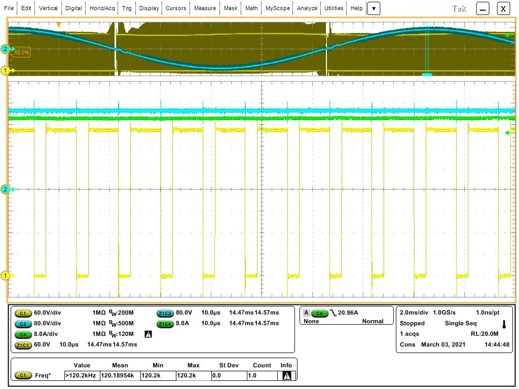
Task: Click the St Dev value 0.0
Action: tap(229, 376)
